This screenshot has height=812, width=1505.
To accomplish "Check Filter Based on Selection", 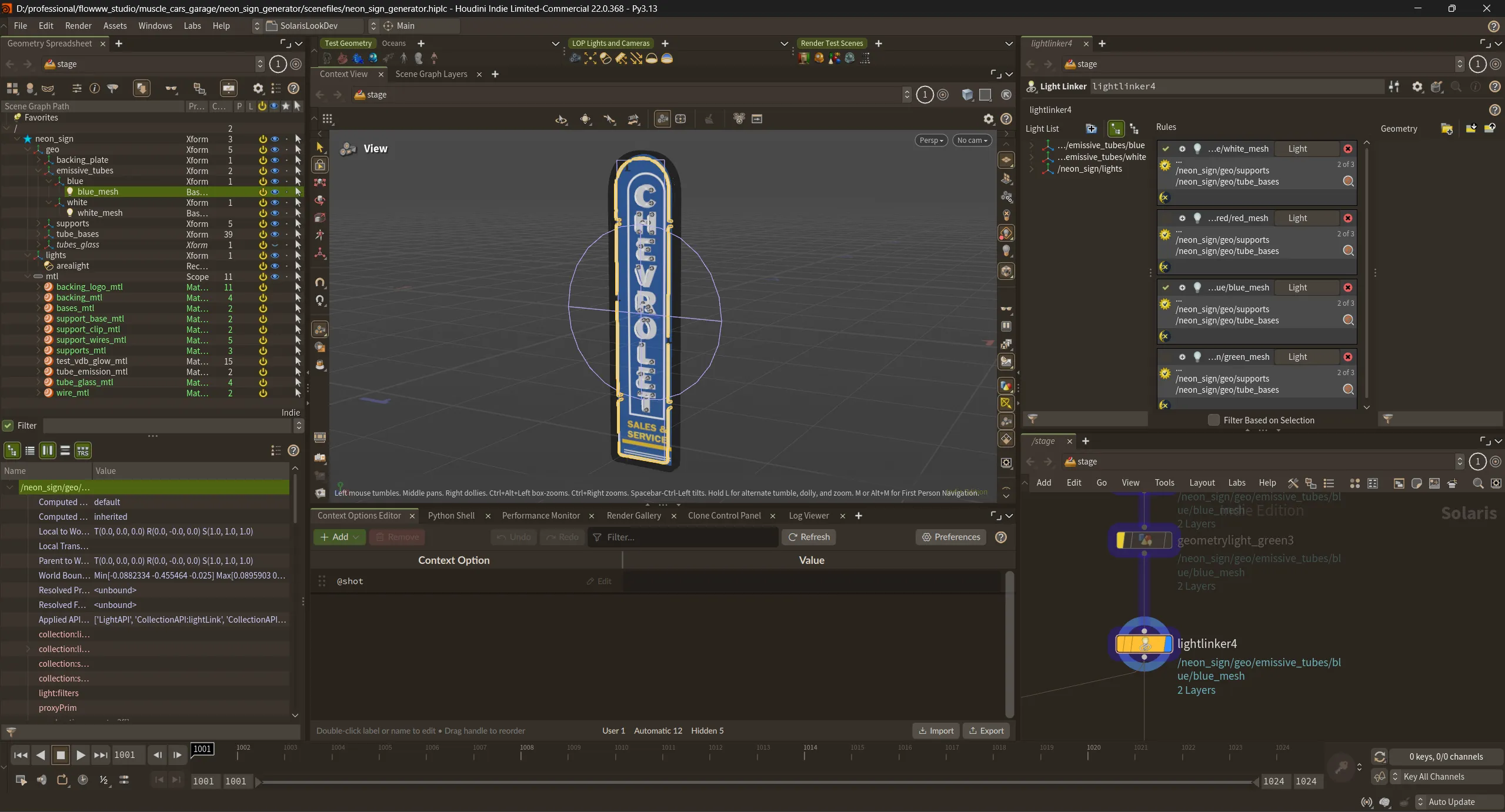I will tap(1213, 420).
